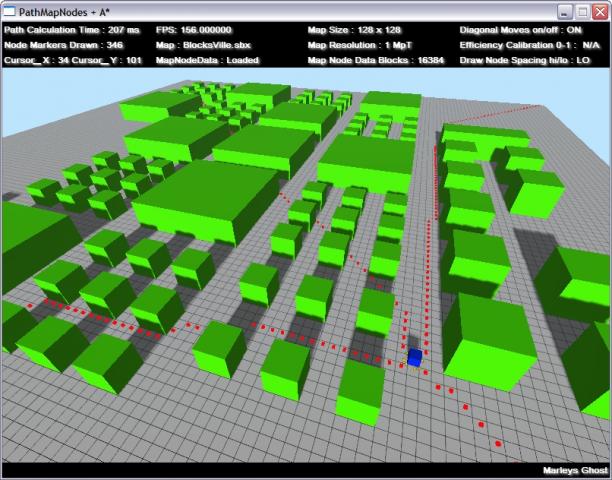This screenshot has height=480, width=612.
Task: Minimize the PathMapNodes window
Action: click(564, 12)
